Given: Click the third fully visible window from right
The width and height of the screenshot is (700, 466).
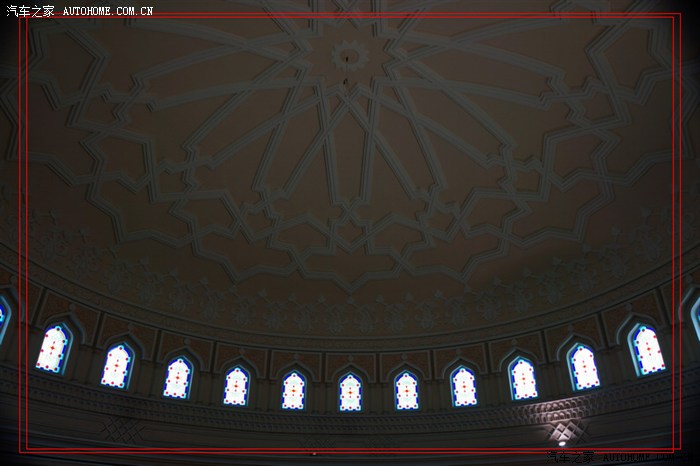Looking at the screenshot, I should tap(522, 378).
